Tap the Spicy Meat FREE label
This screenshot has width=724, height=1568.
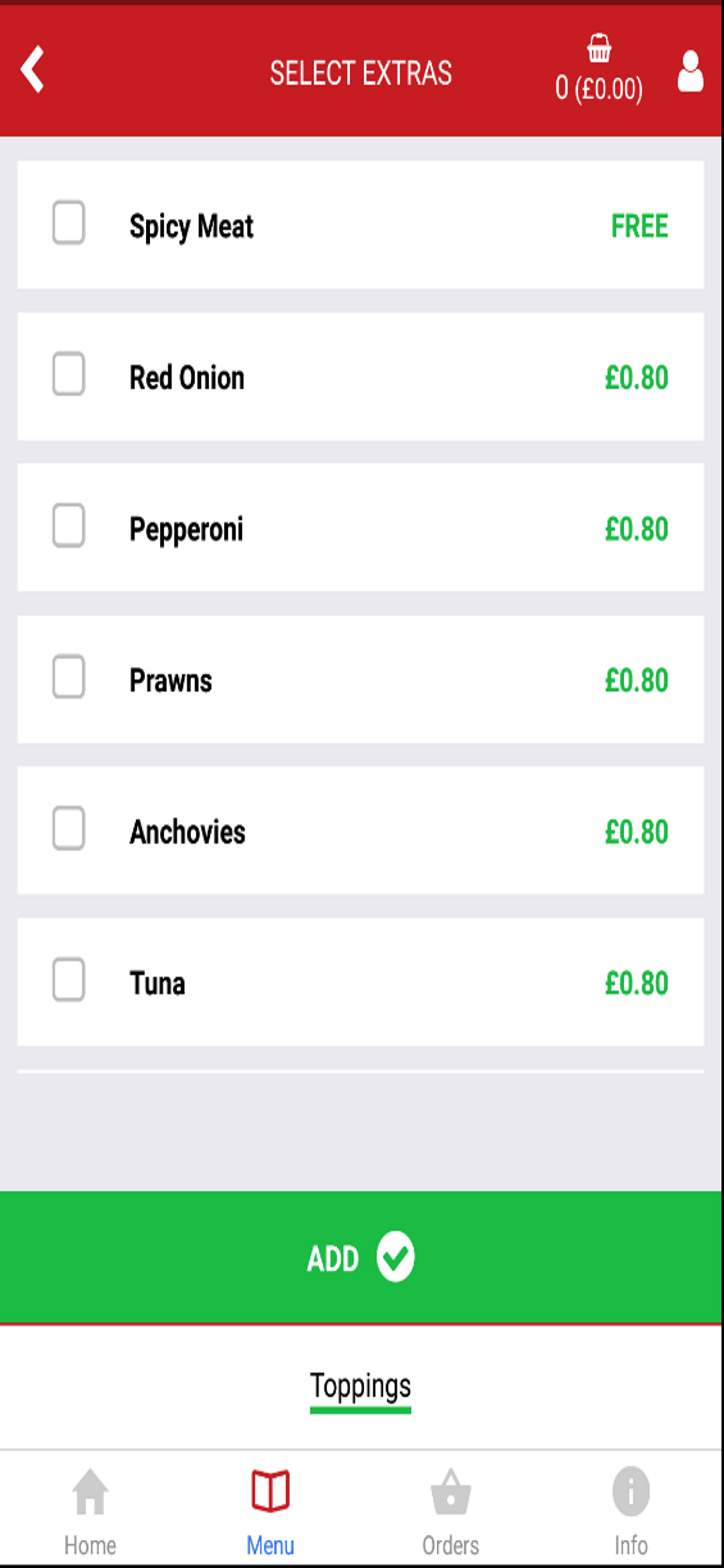[x=639, y=226]
